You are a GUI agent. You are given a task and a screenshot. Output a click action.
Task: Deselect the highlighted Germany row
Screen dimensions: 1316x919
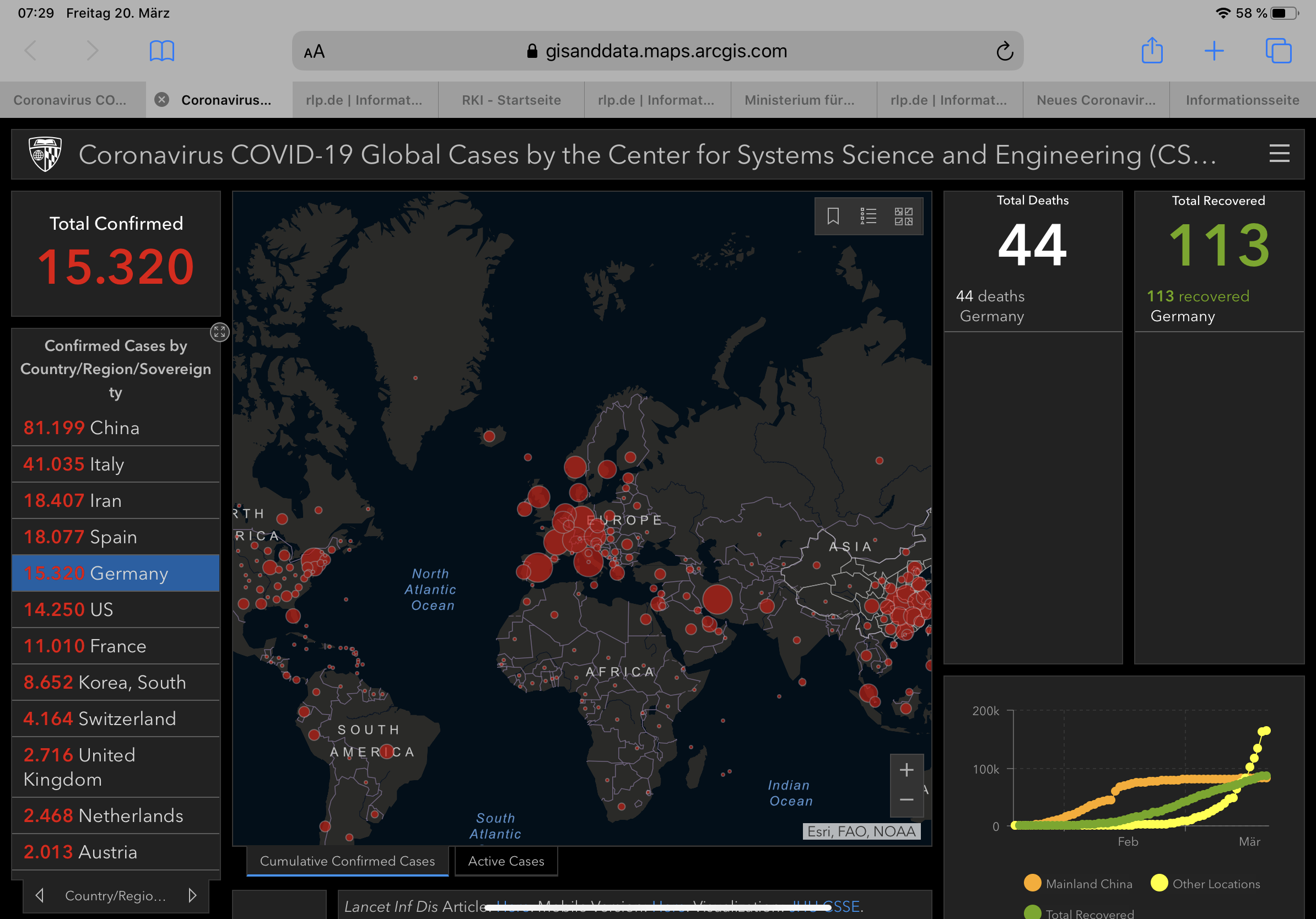116,573
